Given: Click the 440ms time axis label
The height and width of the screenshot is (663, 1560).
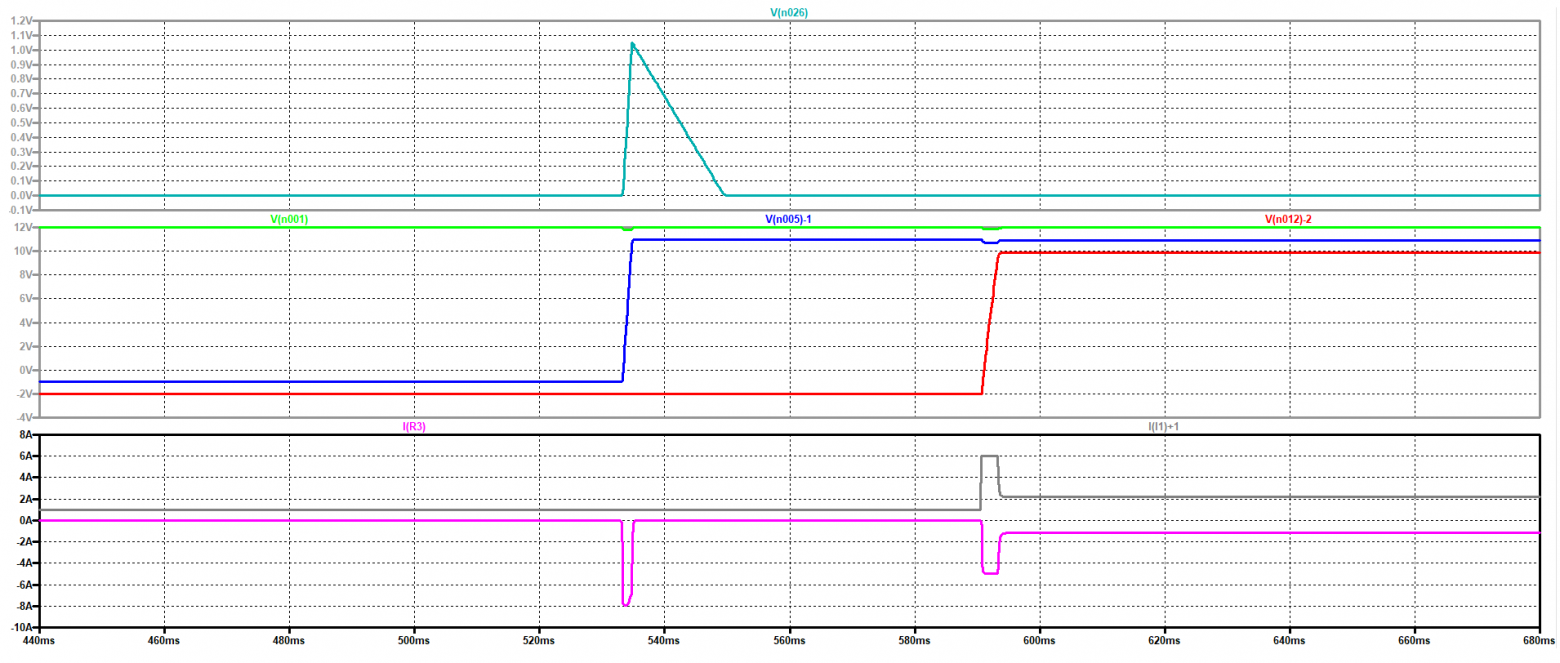Looking at the screenshot, I should (38, 639).
